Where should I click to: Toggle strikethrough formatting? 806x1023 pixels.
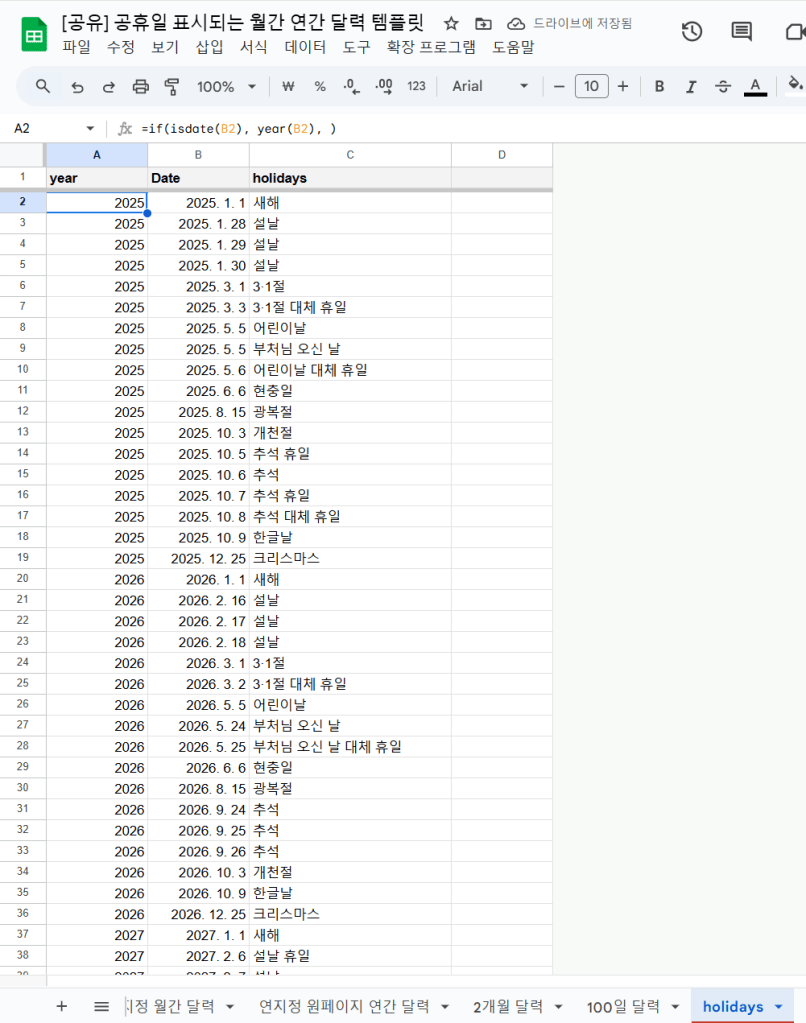pos(723,87)
